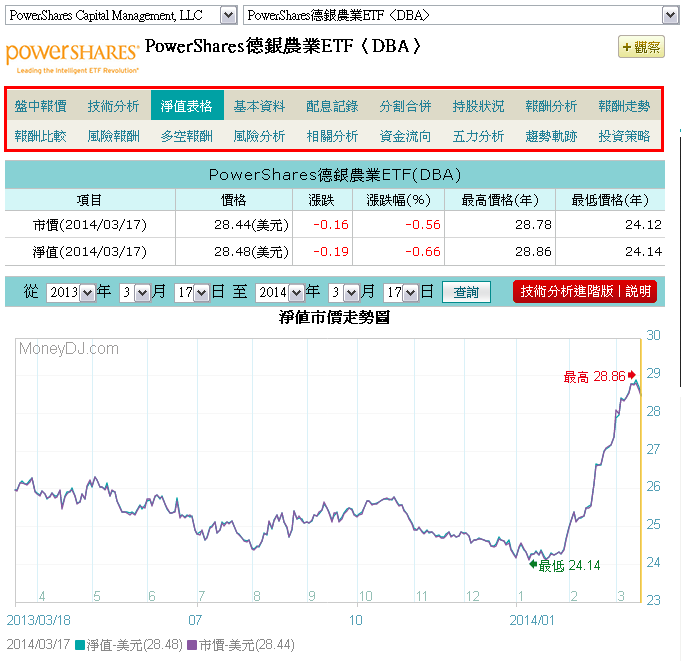Expand the start year 2013 dropdown

(70, 292)
